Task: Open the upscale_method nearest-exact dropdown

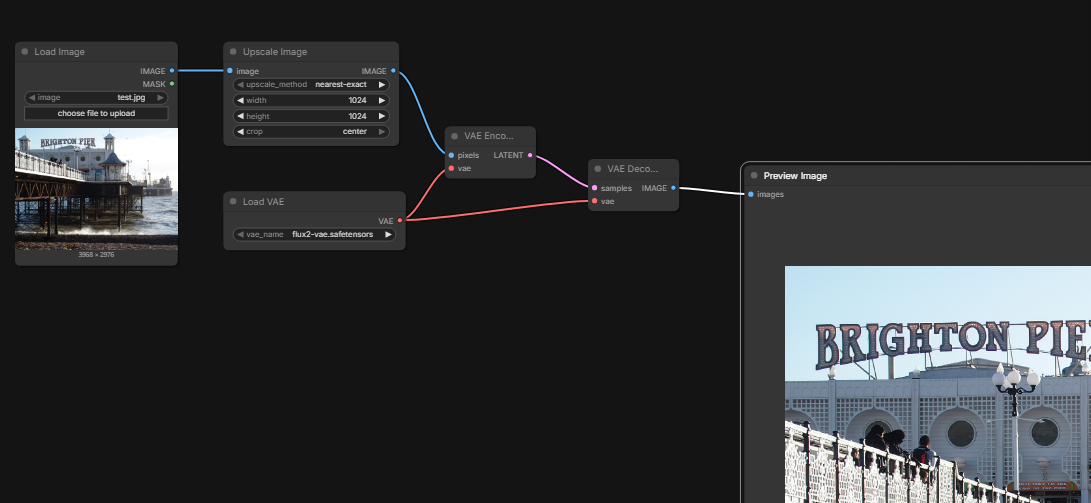Action: click(311, 84)
